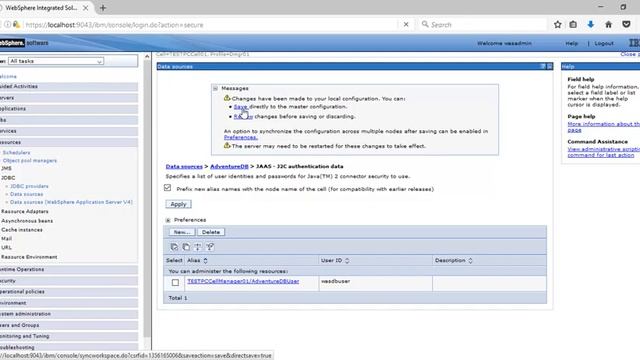
Task: Sort table by User ID column arrows
Action: point(347,260)
